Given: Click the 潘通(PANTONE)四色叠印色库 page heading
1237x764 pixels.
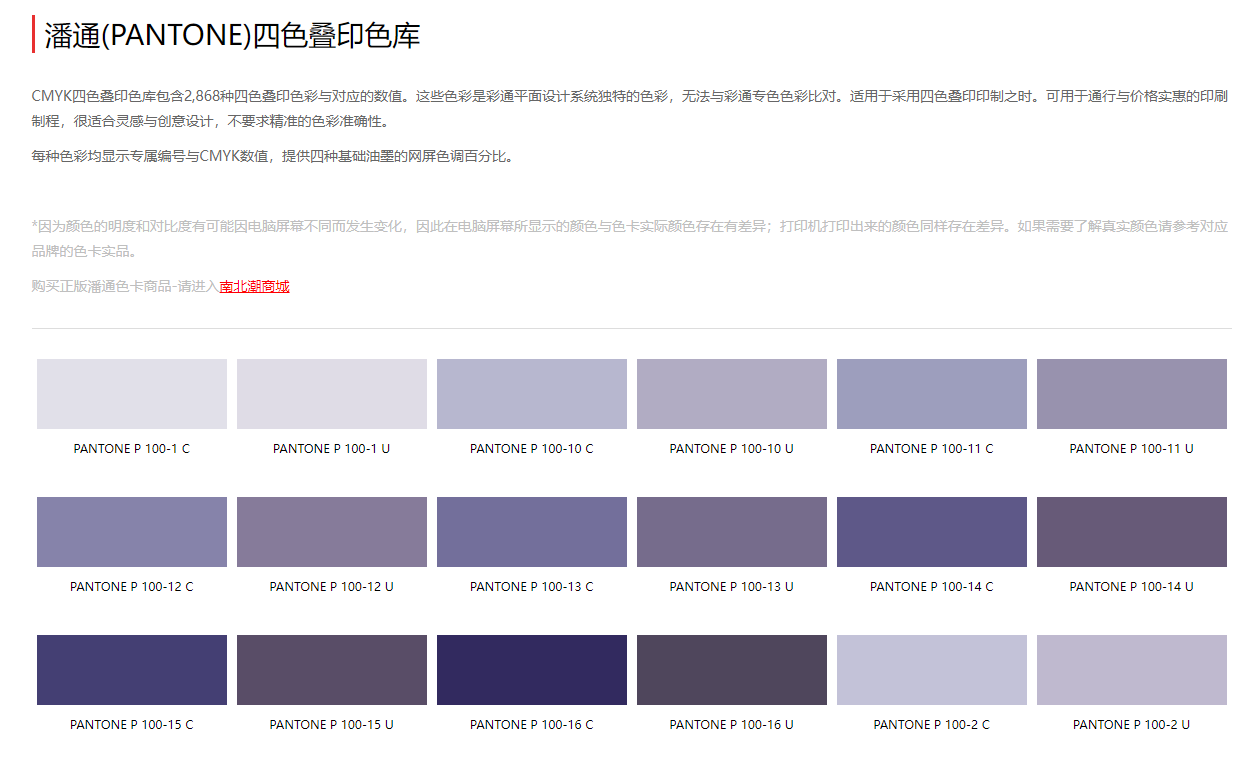Looking at the screenshot, I should 232,35.
